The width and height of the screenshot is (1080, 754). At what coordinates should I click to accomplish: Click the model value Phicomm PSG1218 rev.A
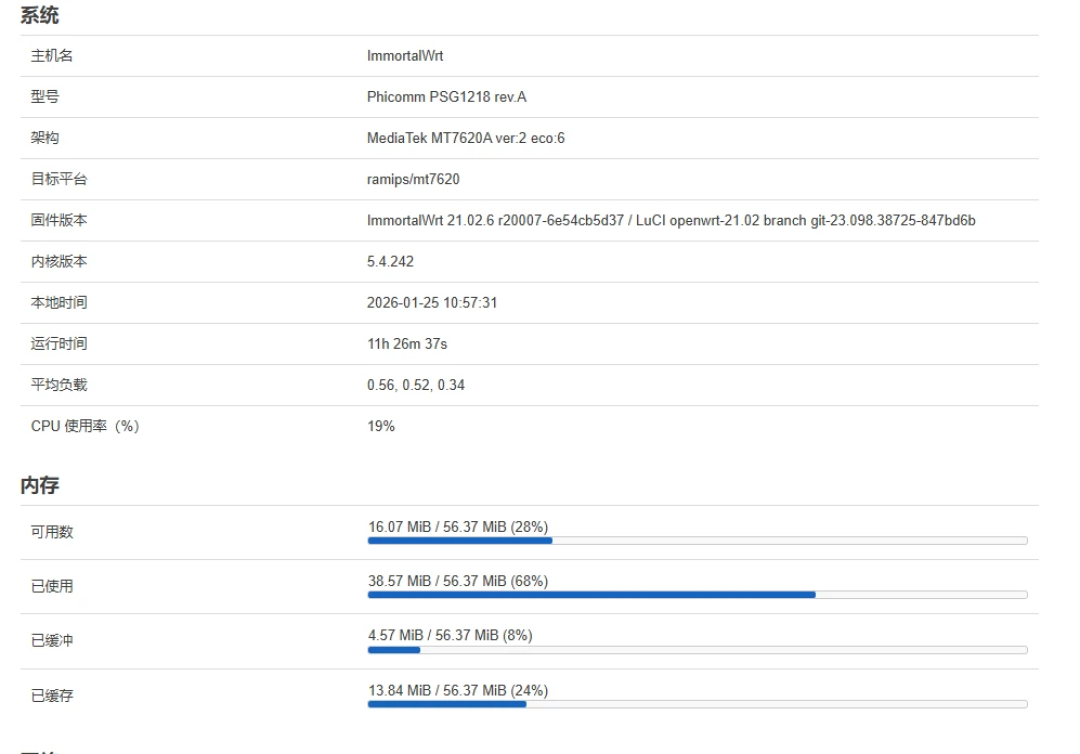coord(446,97)
